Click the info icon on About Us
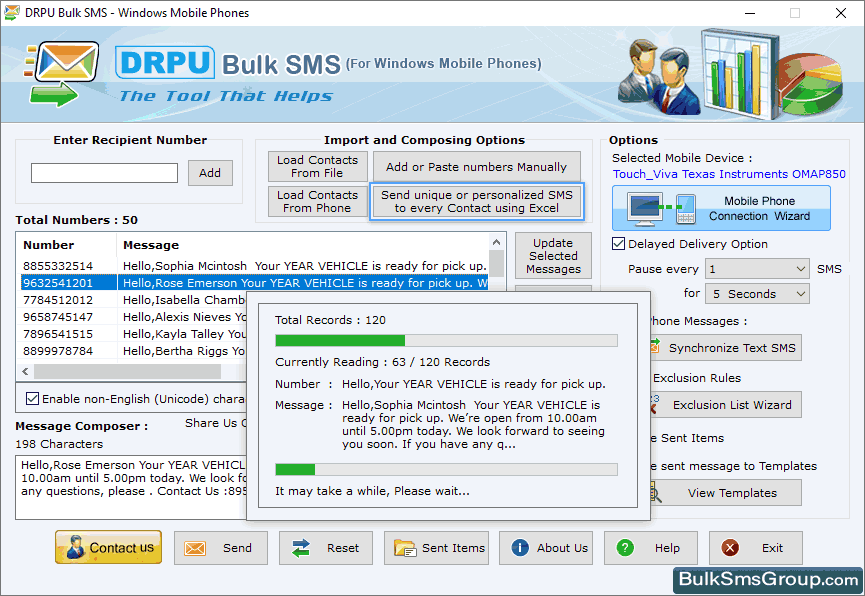This screenshot has width=865, height=596. coord(520,547)
